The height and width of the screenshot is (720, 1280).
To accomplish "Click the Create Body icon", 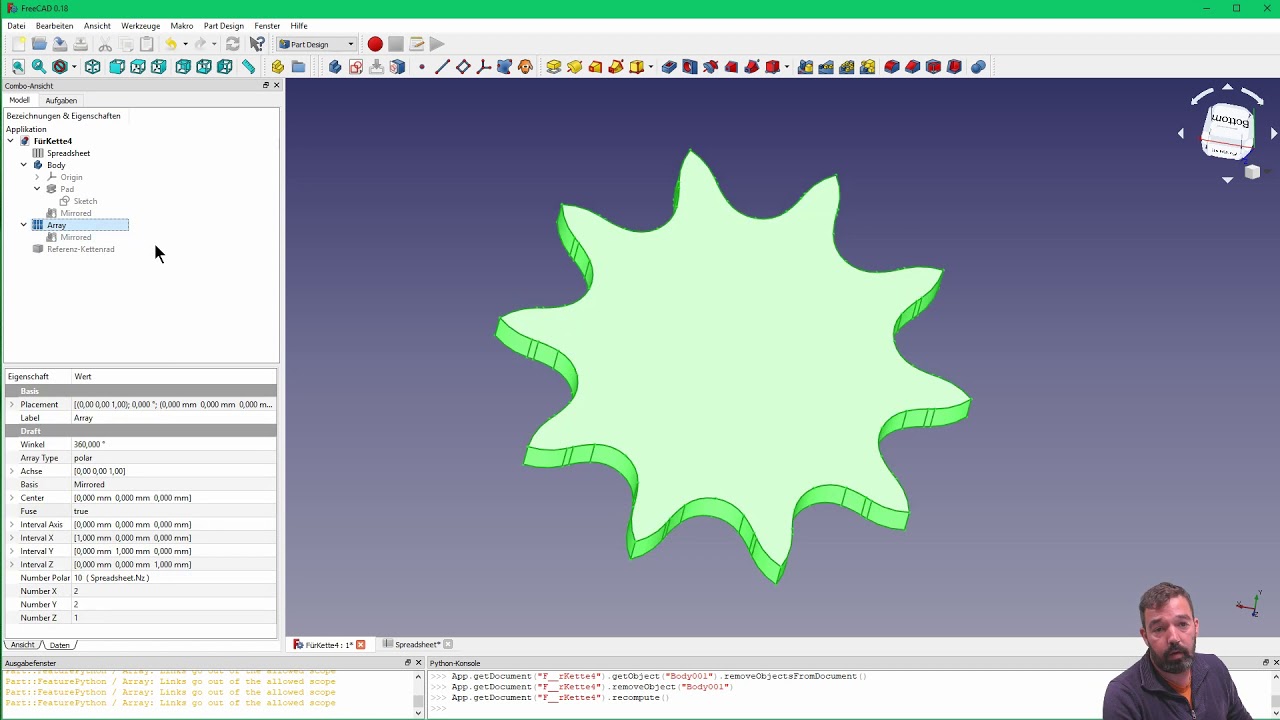I will click(x=335, y=67).
